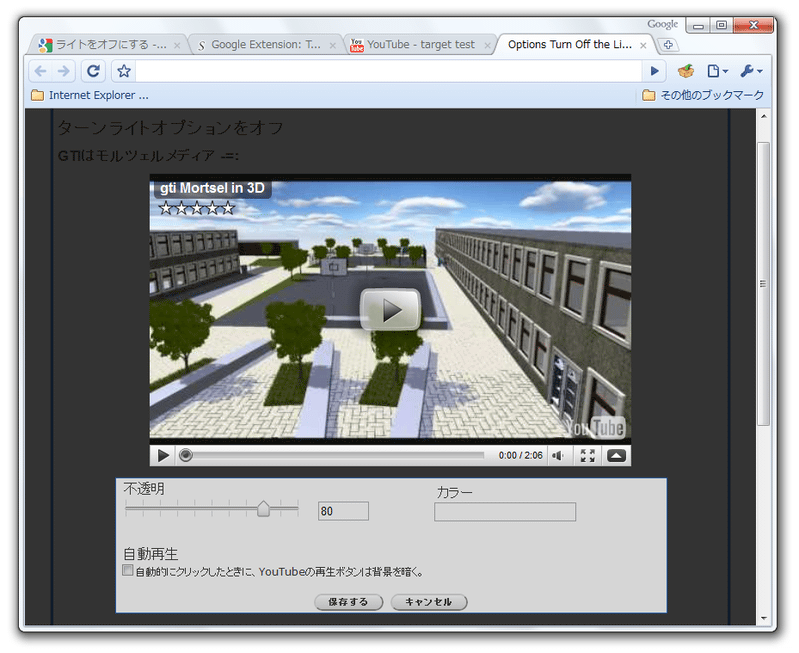Click the page scroll up arrow

tap(763, 116)
